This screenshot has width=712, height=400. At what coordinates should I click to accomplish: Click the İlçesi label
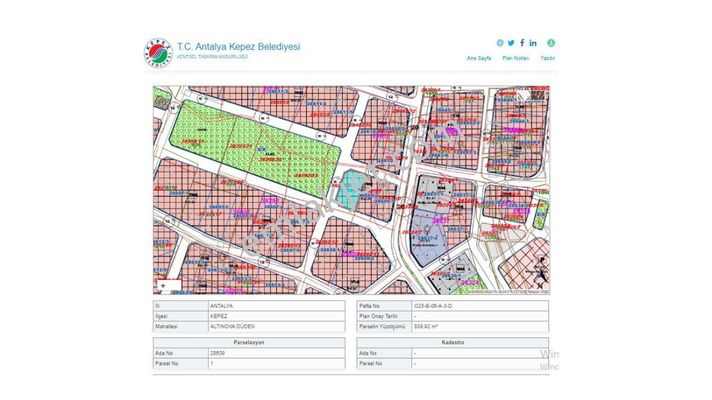[x=162, y=316]
